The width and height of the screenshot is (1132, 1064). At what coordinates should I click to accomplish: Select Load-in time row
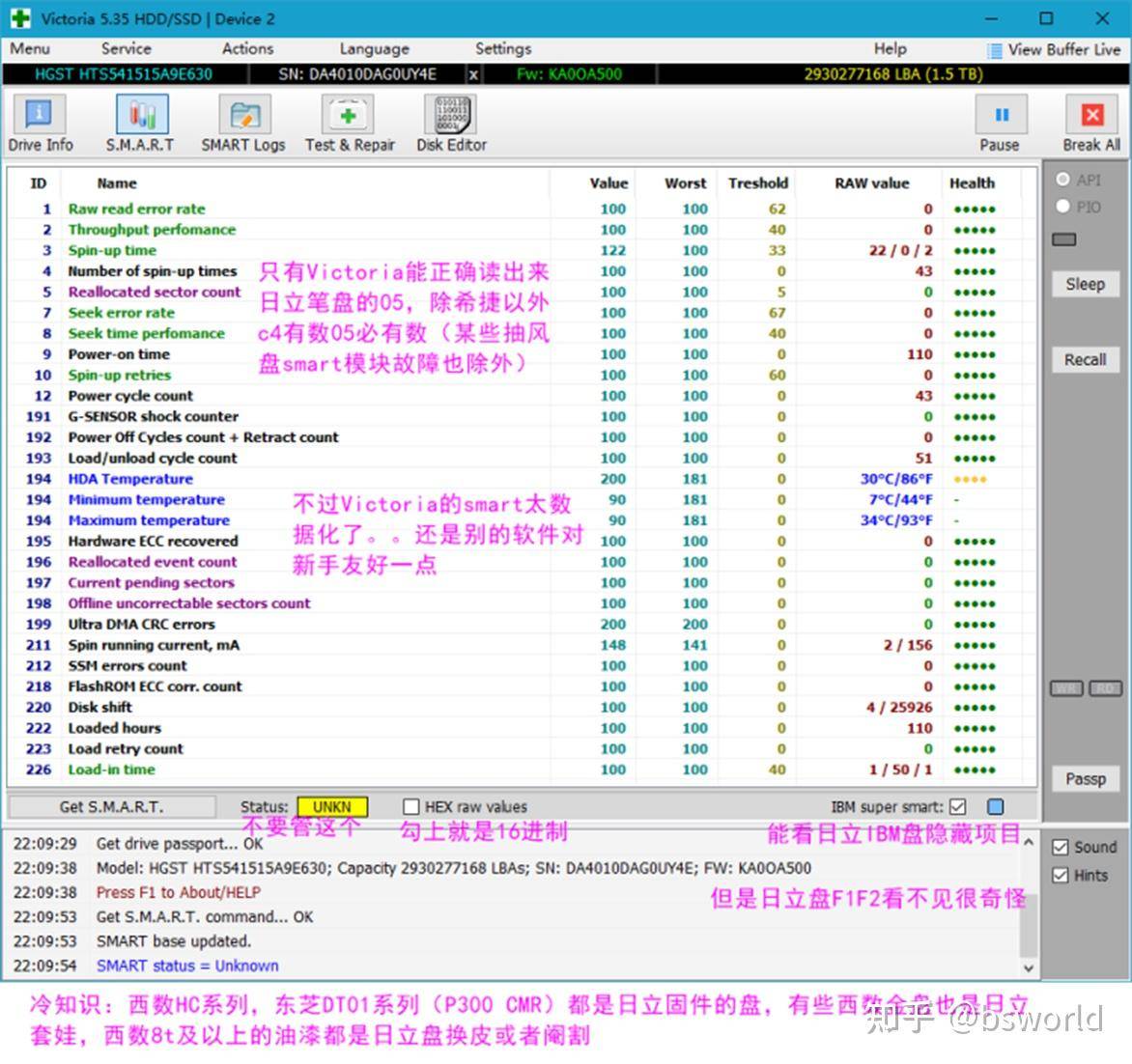[x=522, y=770]
